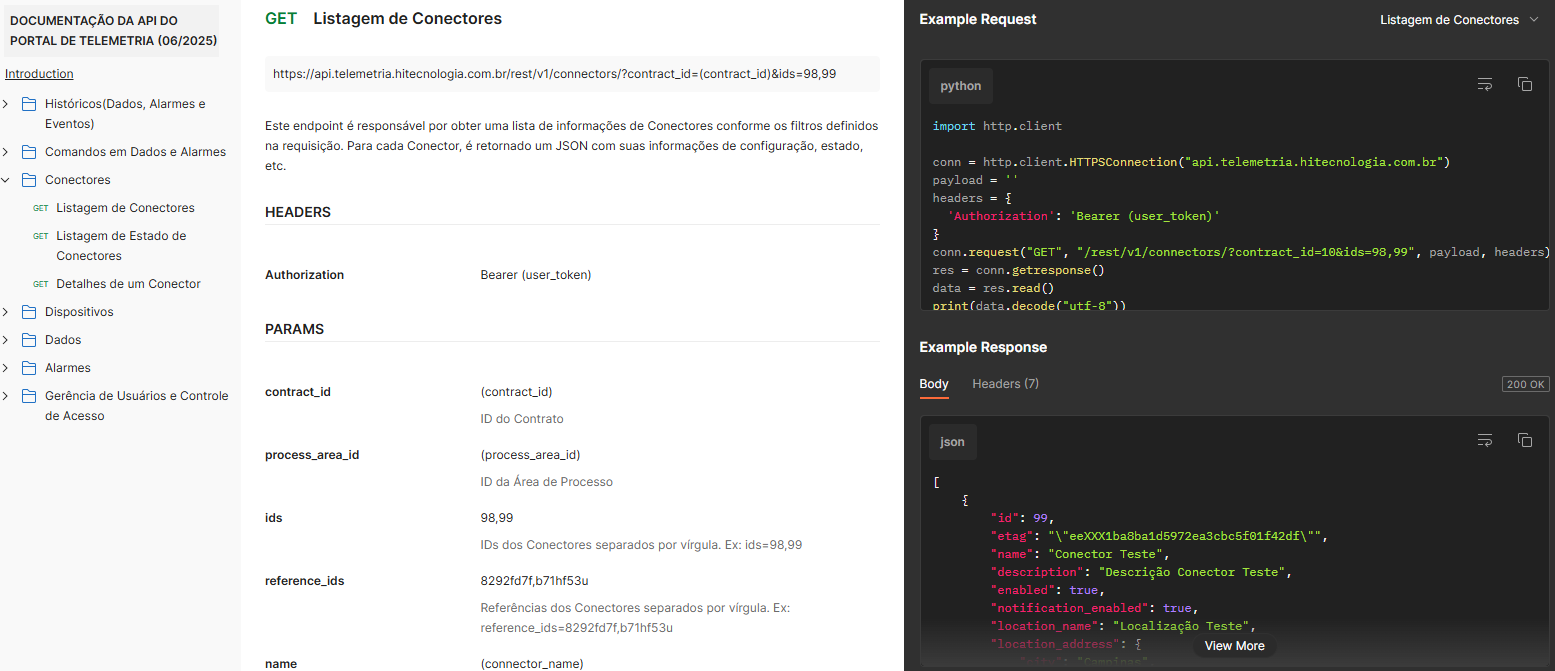
Task: Select Listagem de Estado de Conectores in sidebar
Action: coord(120,245)
